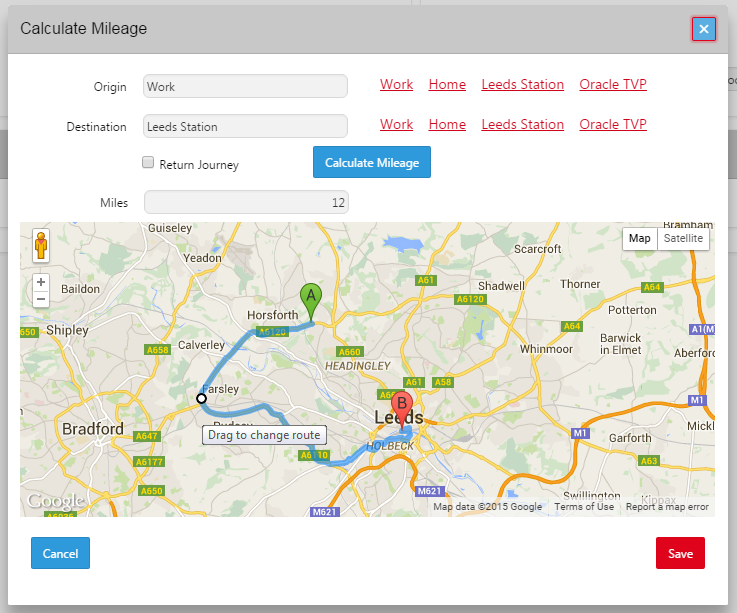Click the A6177 road shield
The height and width of the screenshot is (613, 737).
coord(149,462)
